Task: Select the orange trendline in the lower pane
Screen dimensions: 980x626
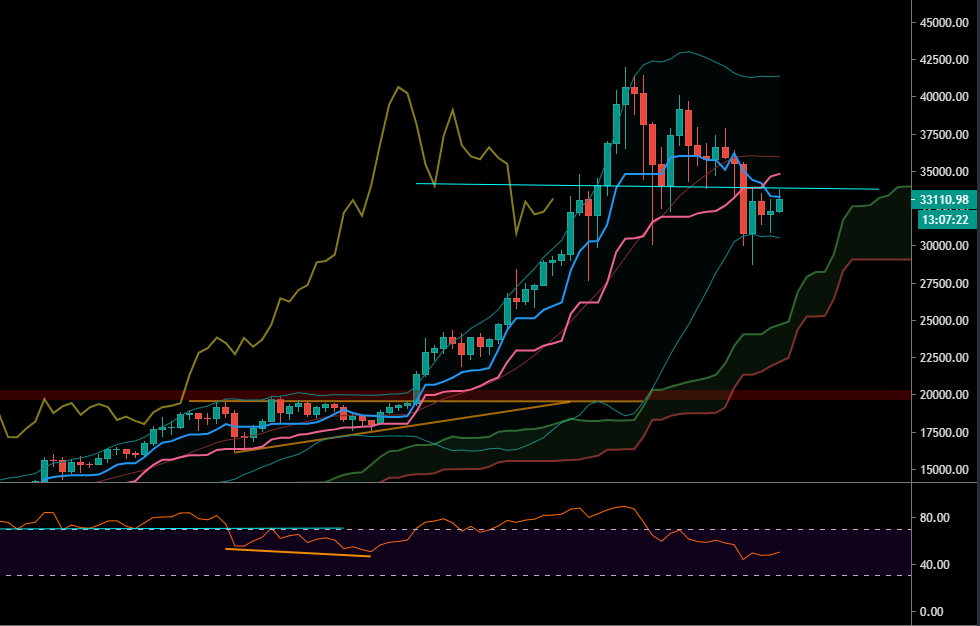Action: tap(300, 550)
